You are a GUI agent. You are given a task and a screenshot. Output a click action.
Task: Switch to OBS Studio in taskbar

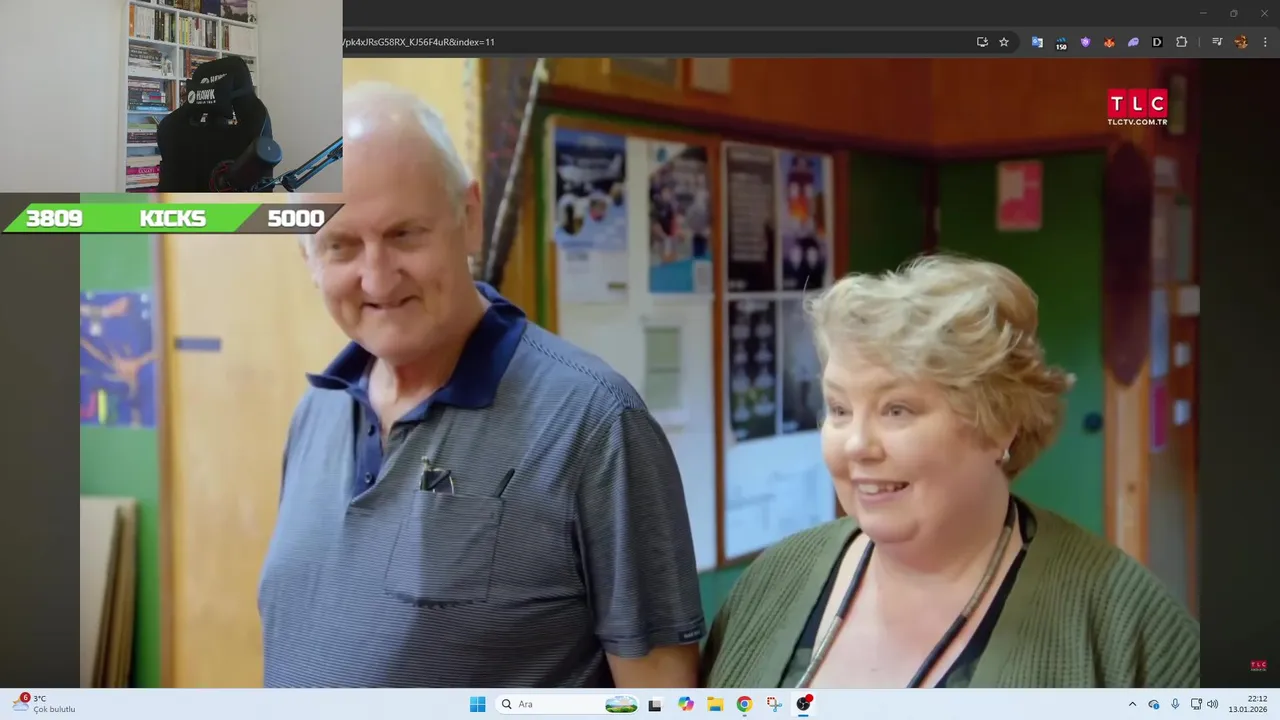pos(803,704)
